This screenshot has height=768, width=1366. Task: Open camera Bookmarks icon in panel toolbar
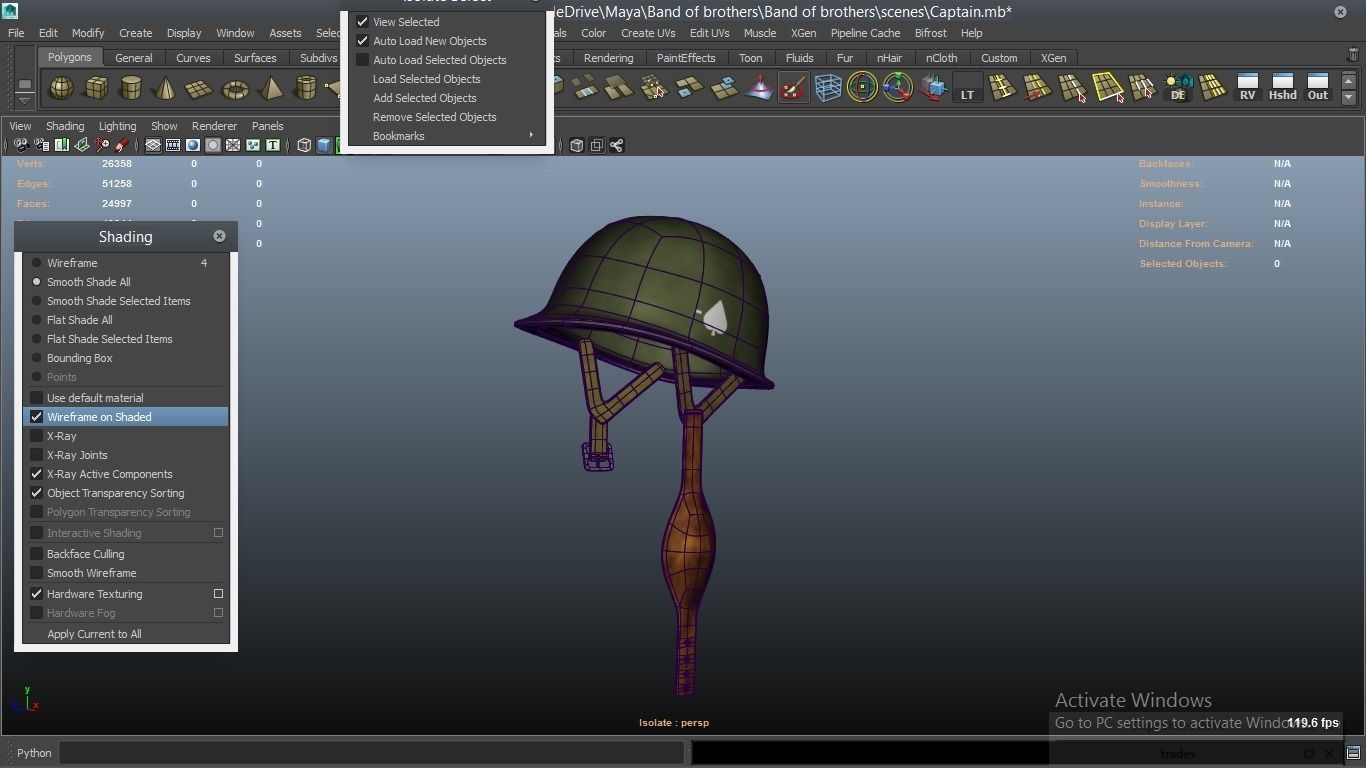click(62, 145)
